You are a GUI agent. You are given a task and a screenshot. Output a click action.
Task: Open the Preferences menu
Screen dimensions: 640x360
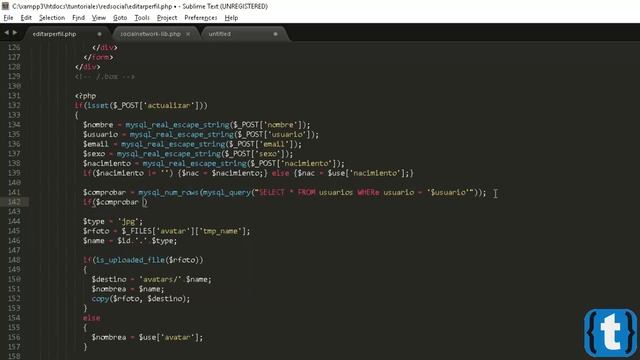coord(200,18)
